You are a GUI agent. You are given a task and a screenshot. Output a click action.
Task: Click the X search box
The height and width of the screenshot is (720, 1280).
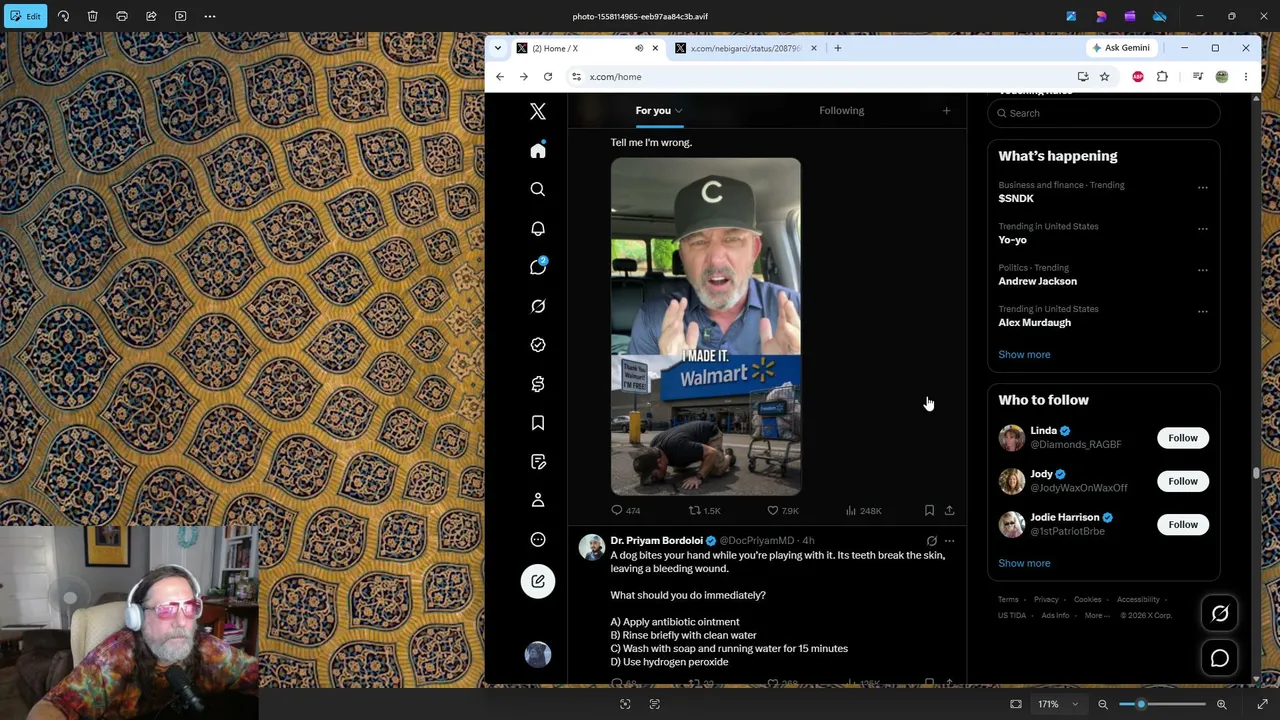click(x=1104, y=113)
